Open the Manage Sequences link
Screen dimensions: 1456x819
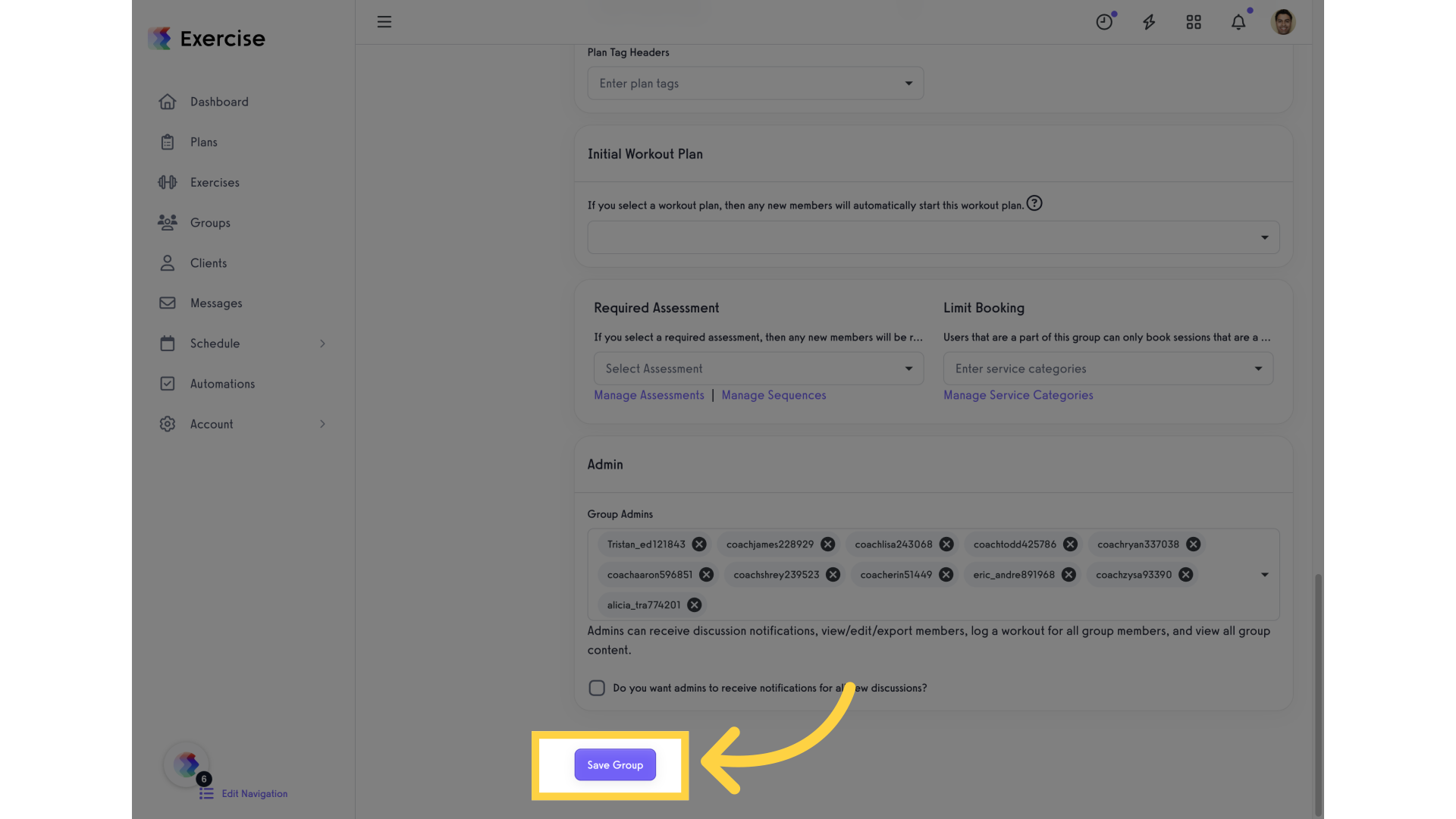[773, 395]
